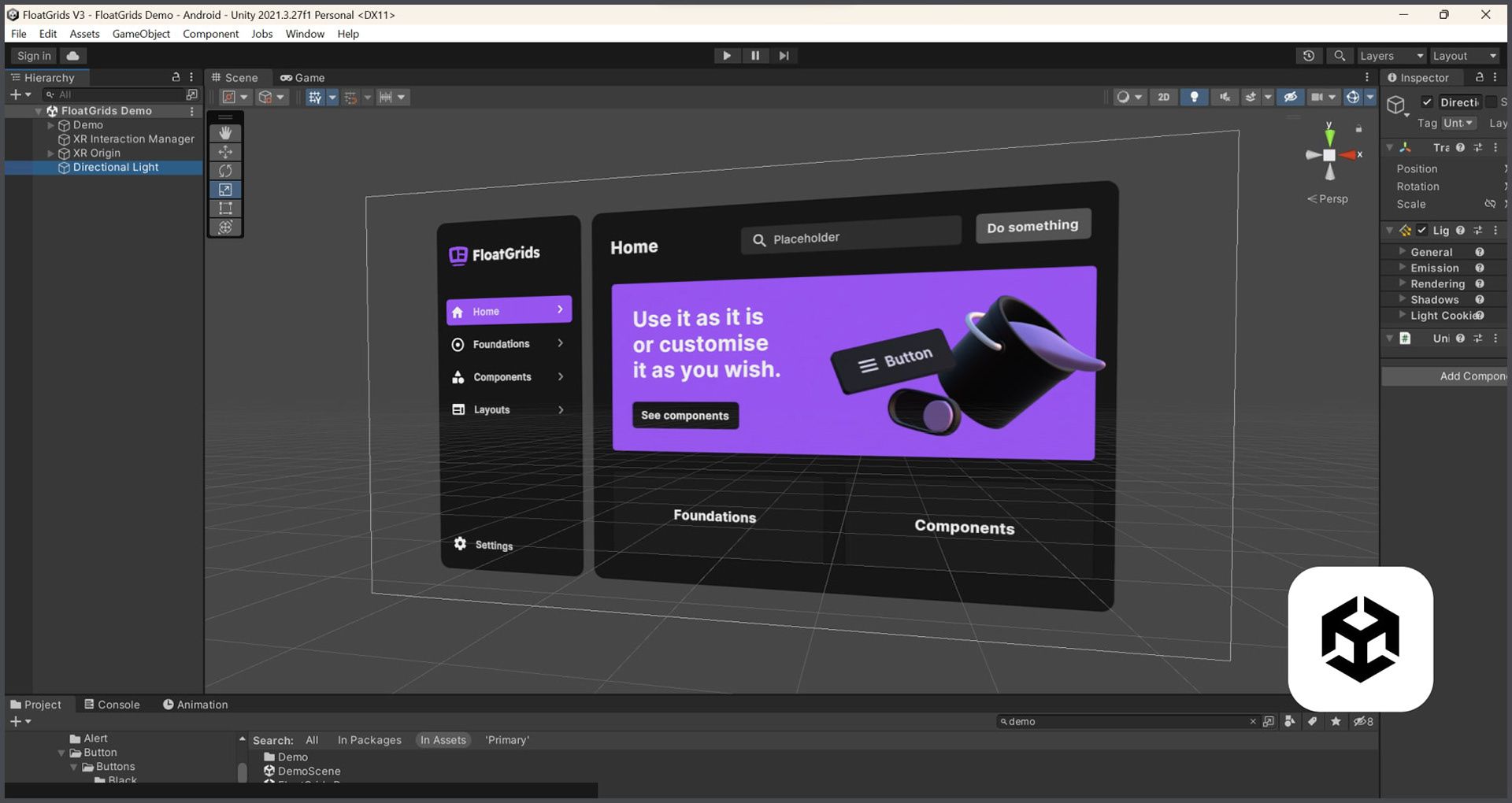
Task: Collapse the Transform component
Action: pos(1389,147)
